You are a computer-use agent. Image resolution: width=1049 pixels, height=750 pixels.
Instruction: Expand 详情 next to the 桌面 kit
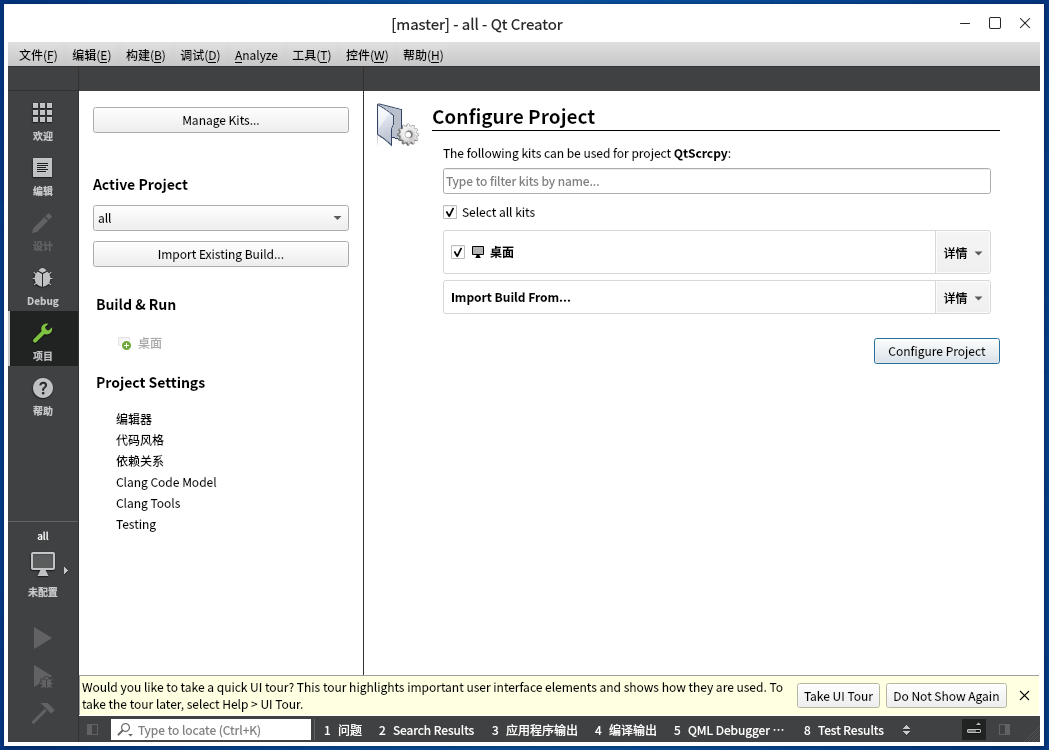(962, 252)
